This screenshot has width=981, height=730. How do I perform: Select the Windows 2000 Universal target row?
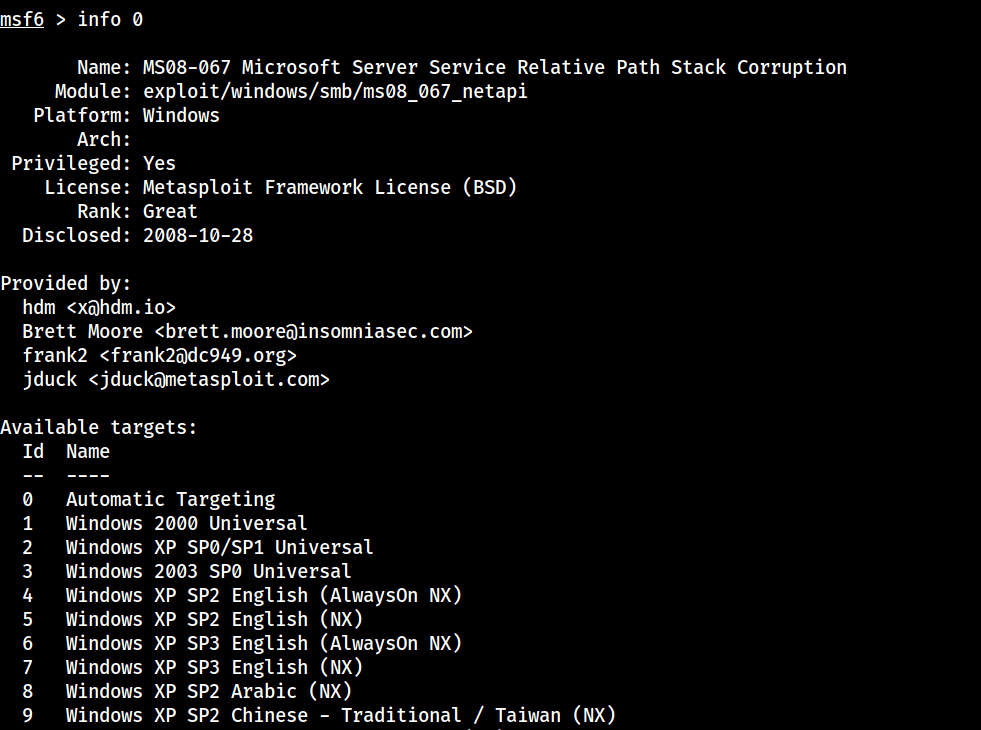[x=186, y=523]
